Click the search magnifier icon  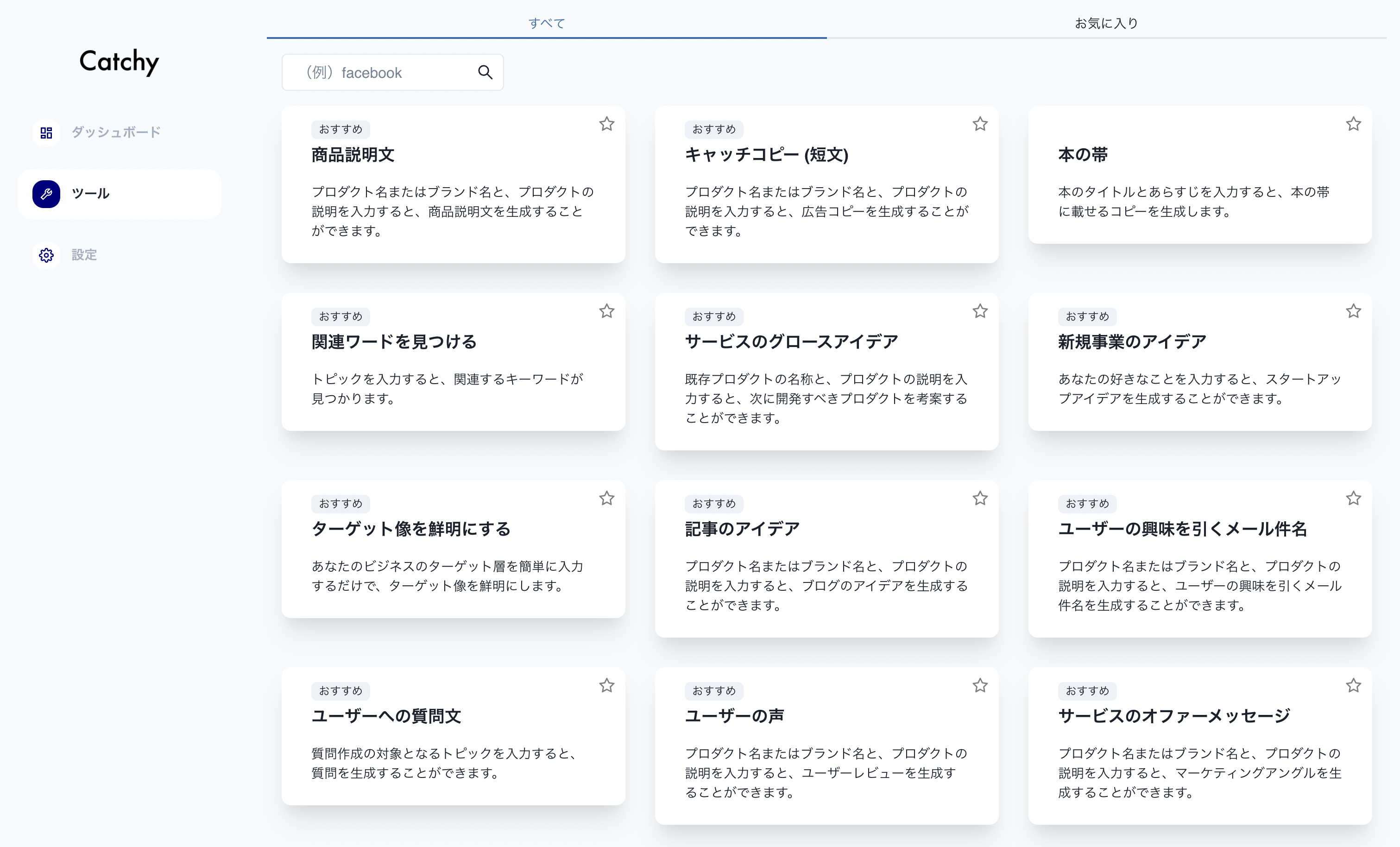click(485, 72)
